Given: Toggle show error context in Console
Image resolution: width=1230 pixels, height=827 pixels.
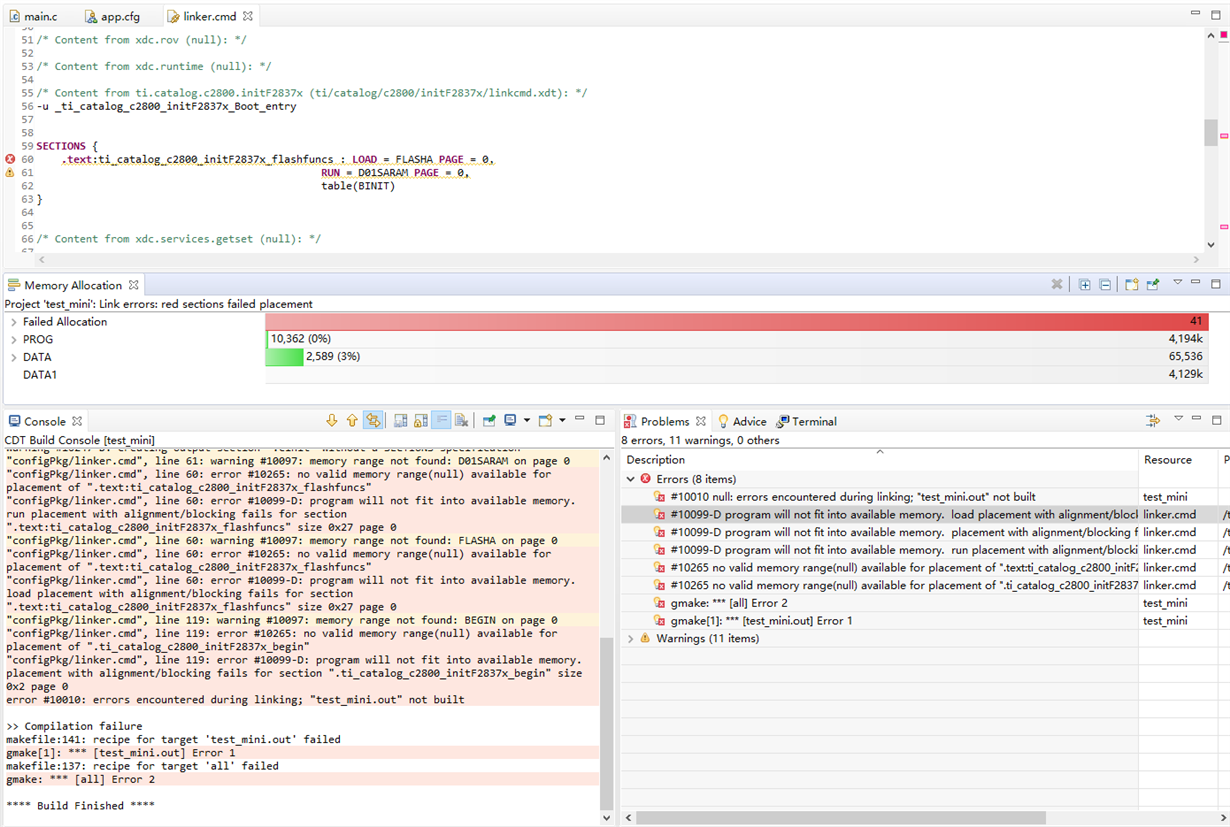Looking at the screenshot, I should (x=373, y=421).
